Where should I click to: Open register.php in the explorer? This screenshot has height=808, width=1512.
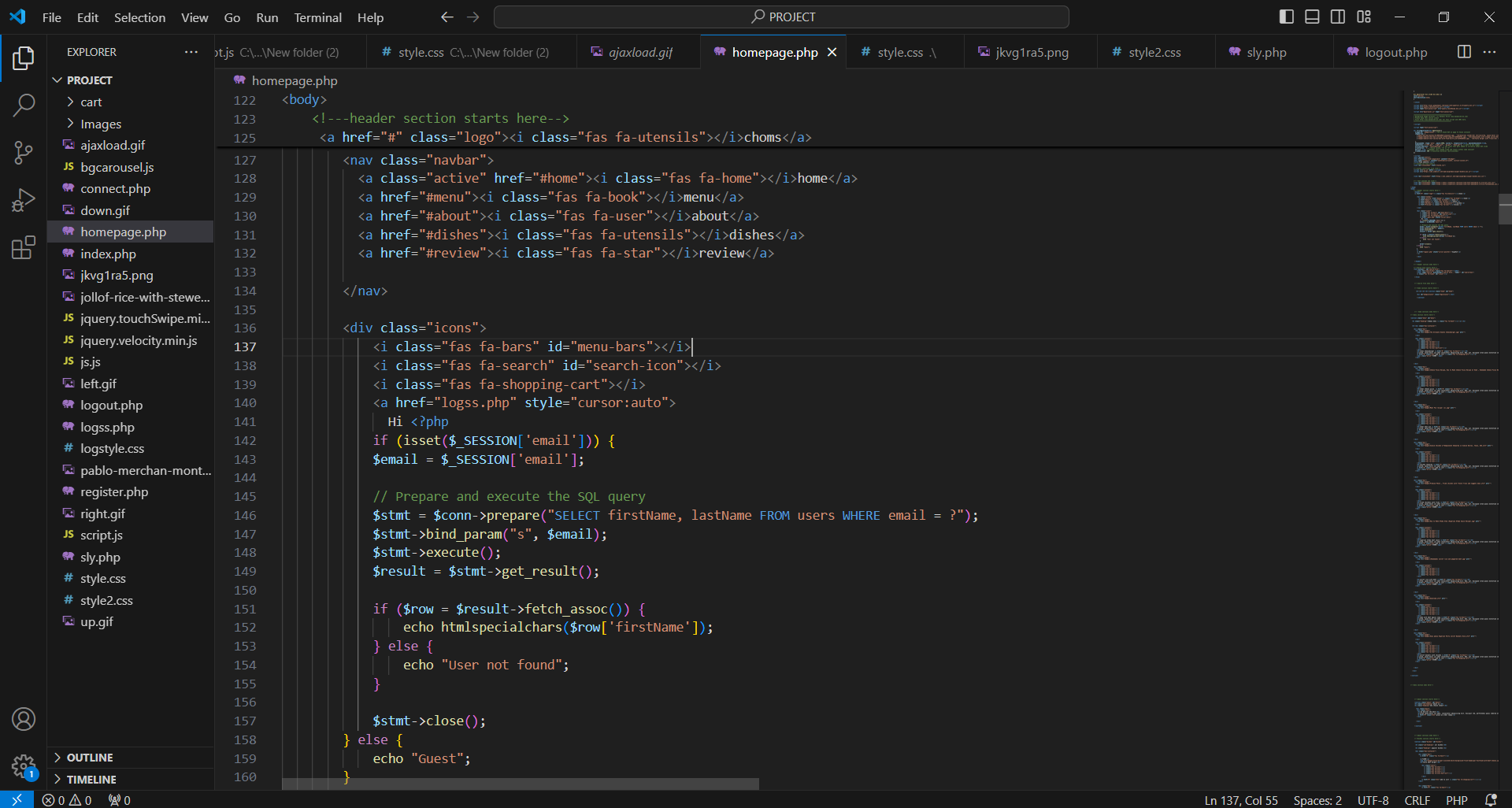(x=114, y=492)
